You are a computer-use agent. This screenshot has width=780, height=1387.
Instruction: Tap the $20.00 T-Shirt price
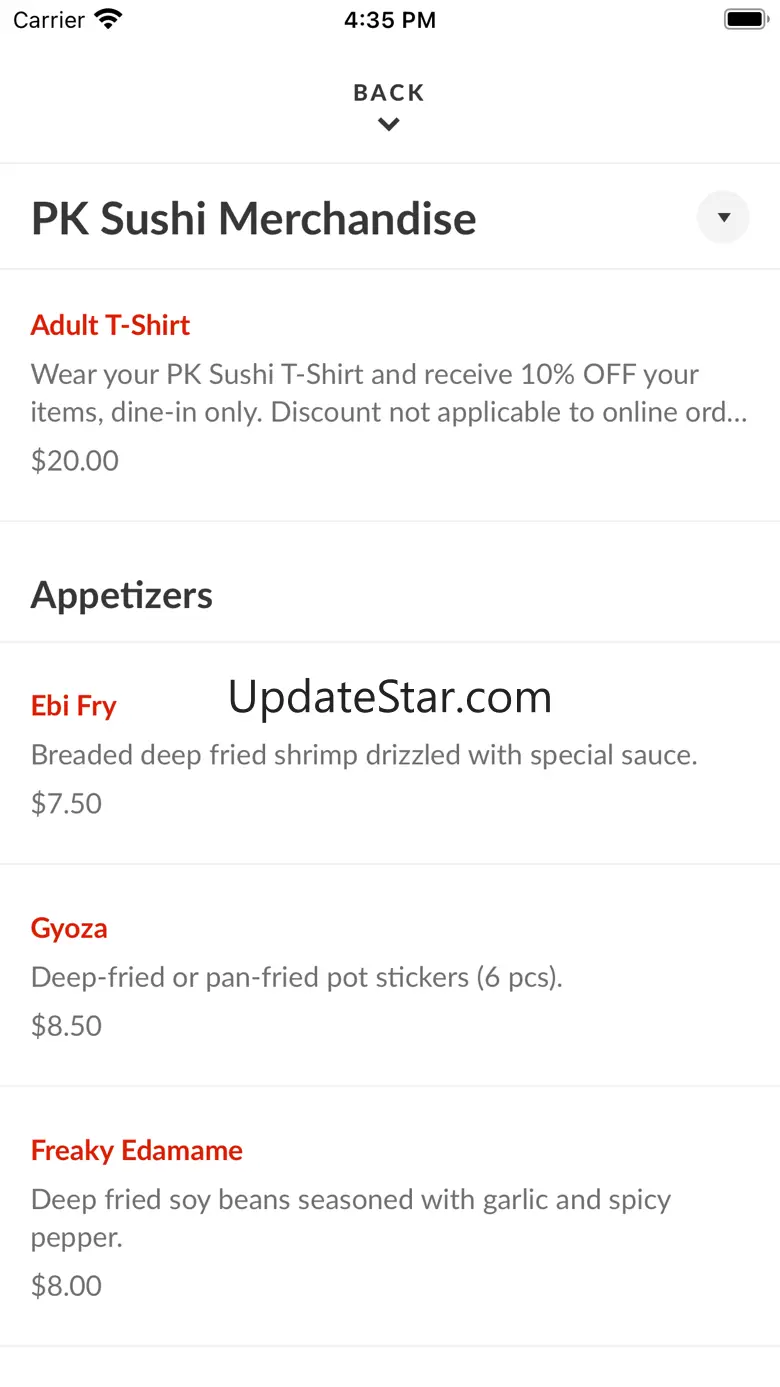pyautogui.click(x=75, y=461)
